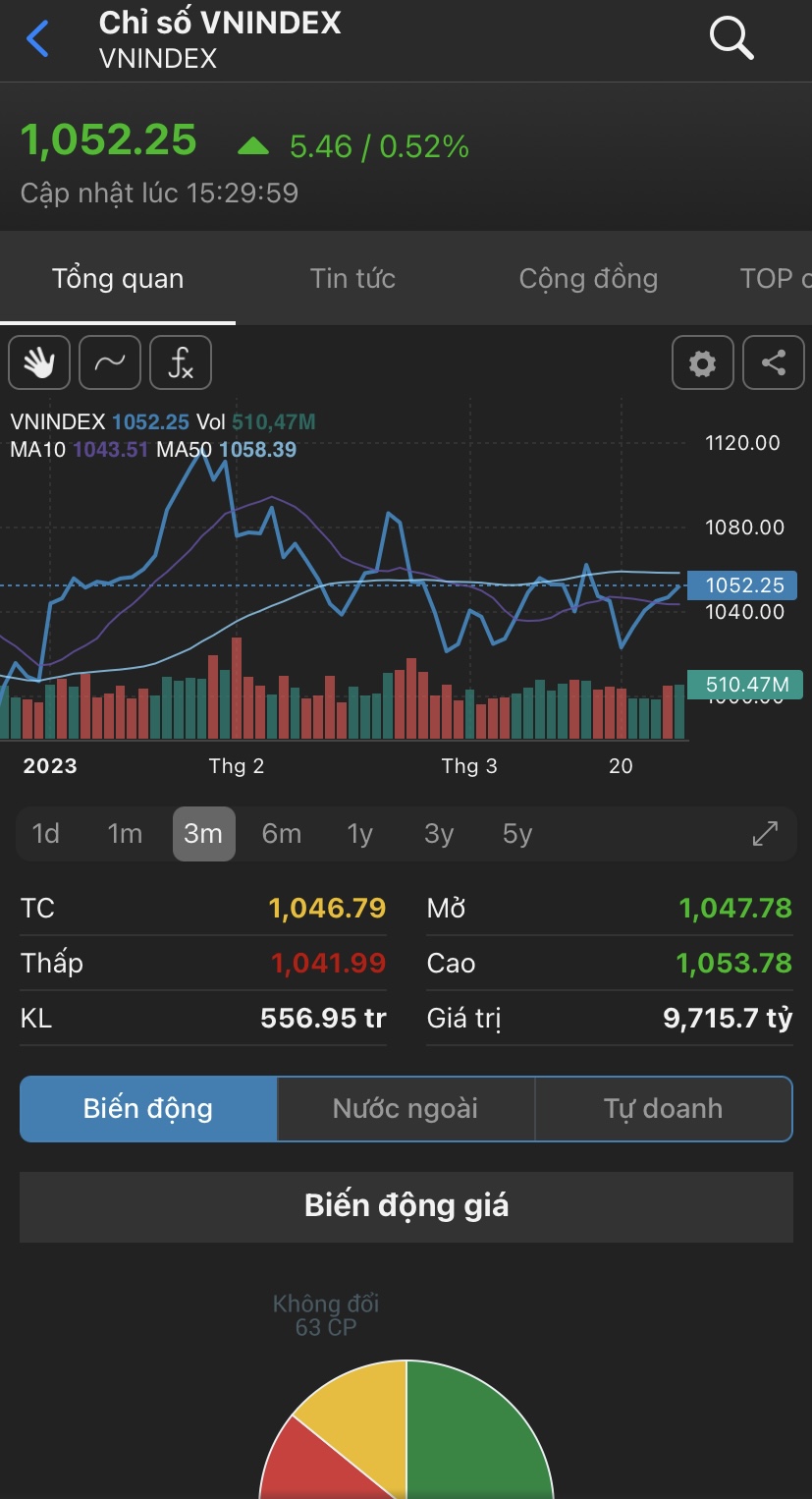Image resolution: width=812 pixels, height=1499 pixels.
Task: Open chart settings gear
Action: coord(702,363)
